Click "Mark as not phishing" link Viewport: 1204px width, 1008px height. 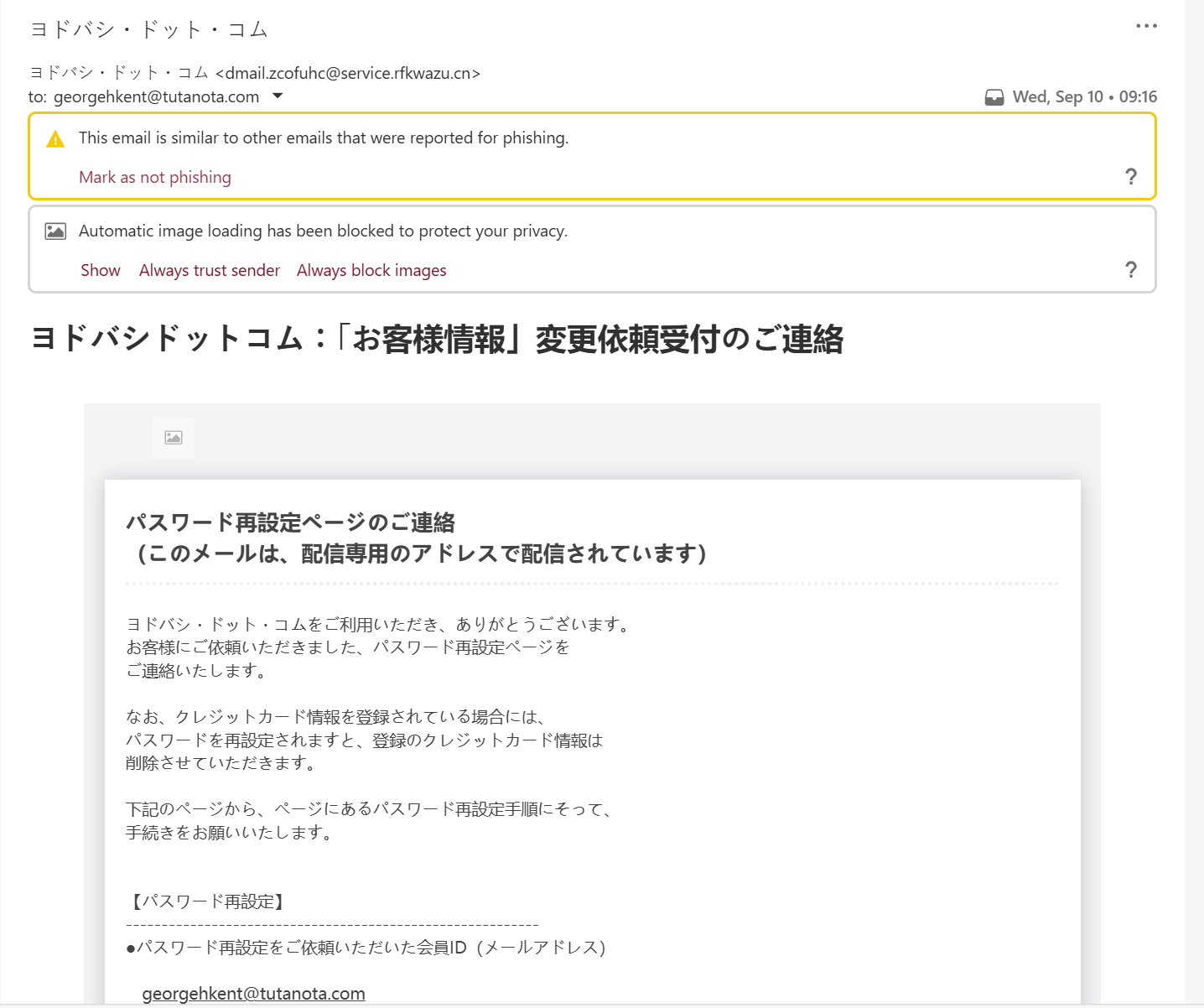point(155,177)
